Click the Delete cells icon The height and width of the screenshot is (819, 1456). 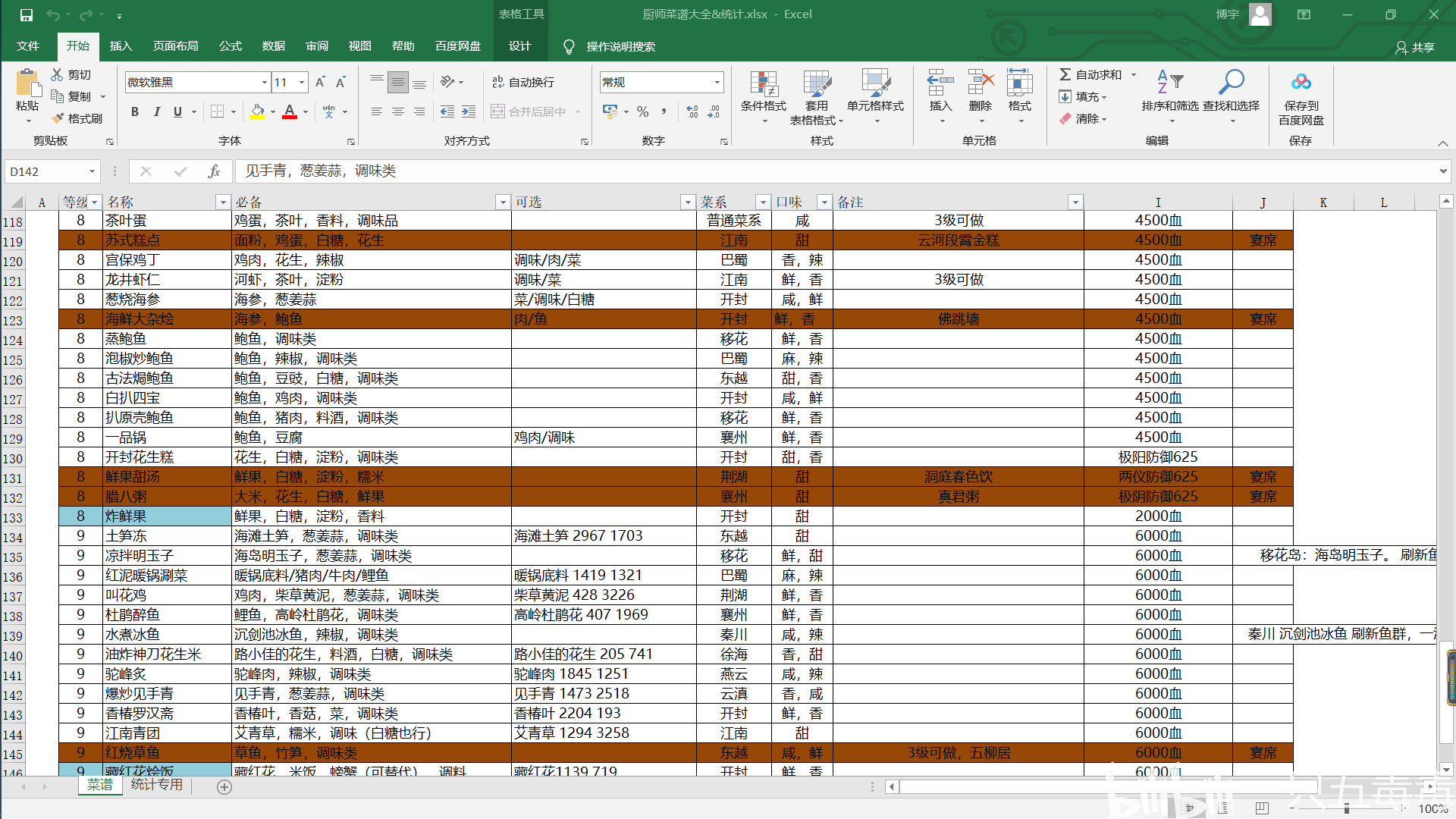pos(981,83)
